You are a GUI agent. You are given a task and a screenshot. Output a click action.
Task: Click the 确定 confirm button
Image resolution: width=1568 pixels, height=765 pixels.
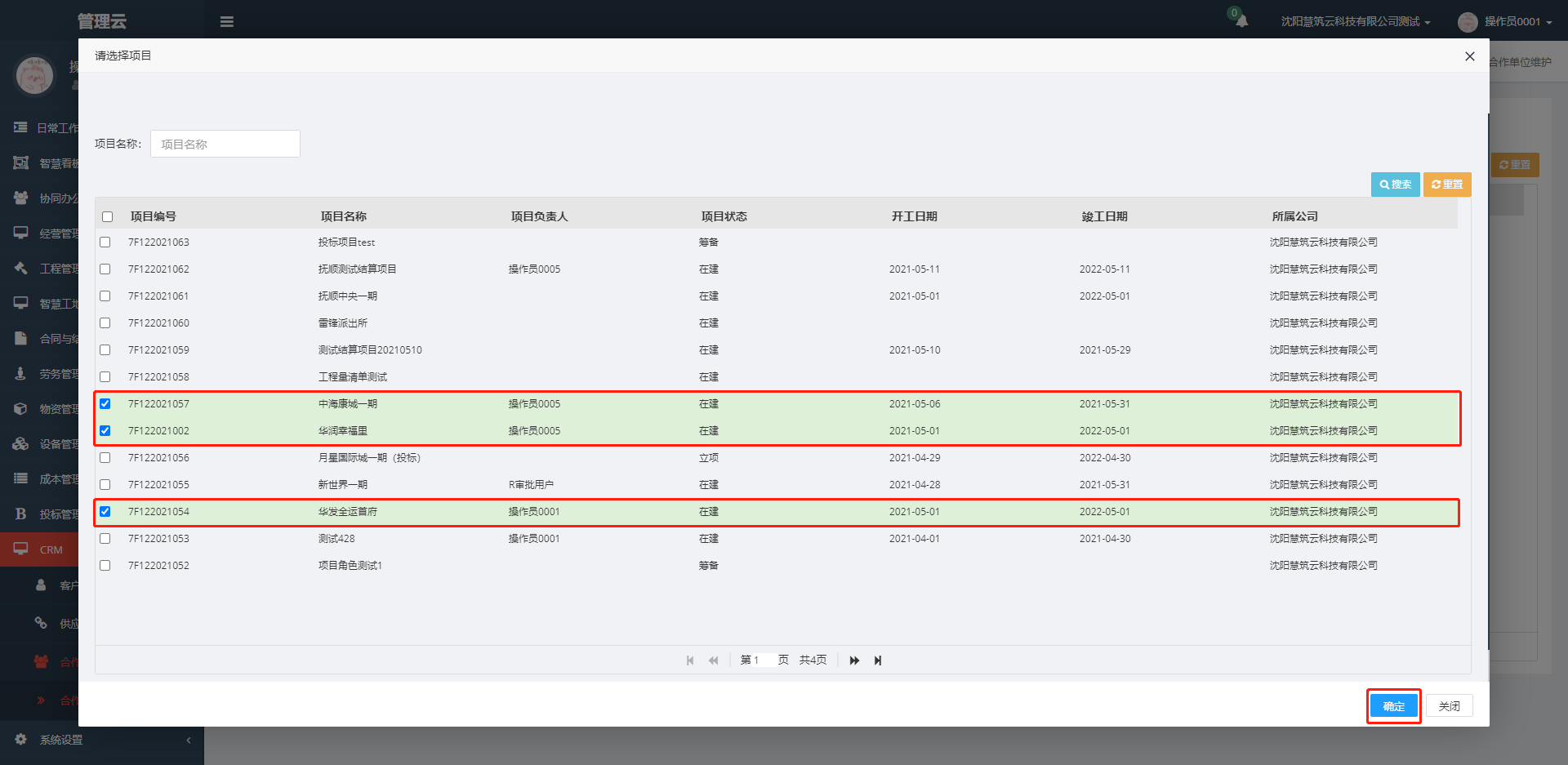1394,706
